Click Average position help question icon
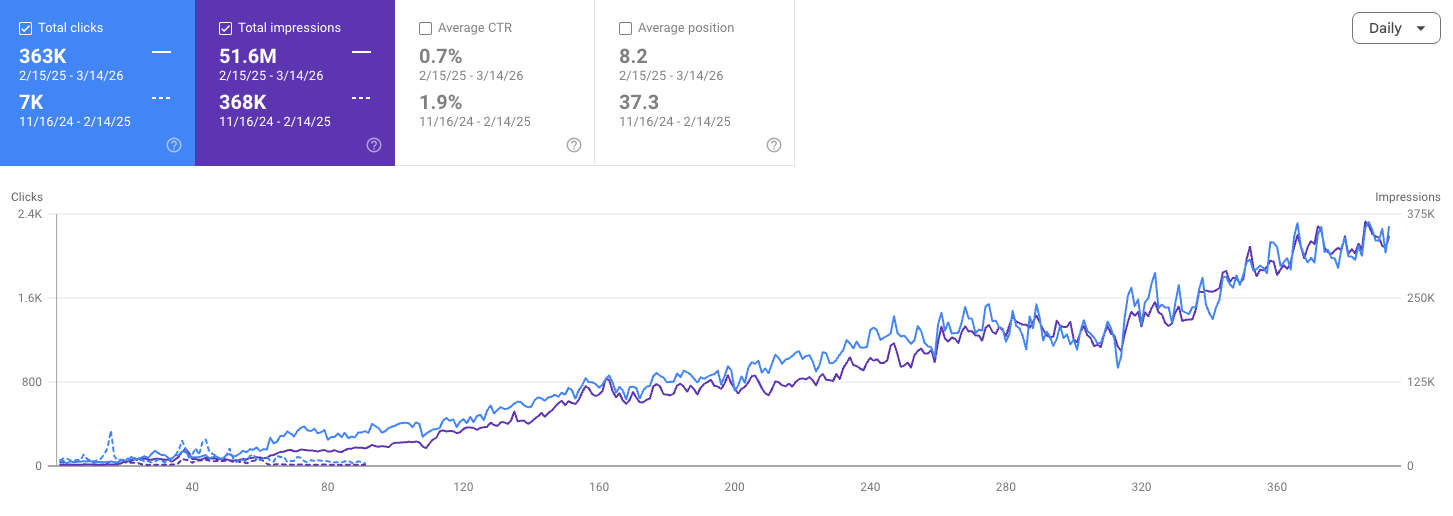The height and width of the screenshot is (516, 1453). (x=774, y=145)
